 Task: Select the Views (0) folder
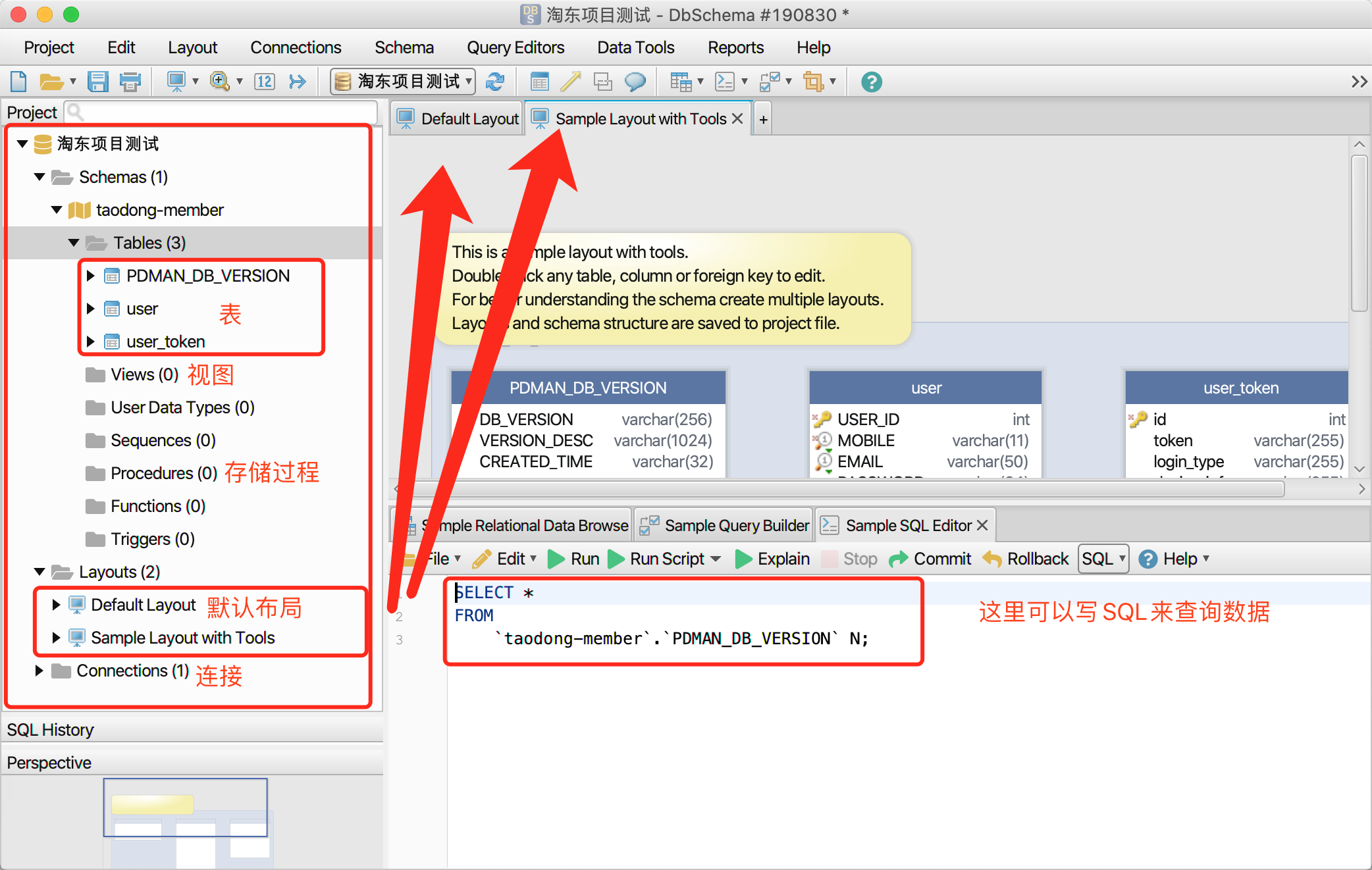[132, 374]
